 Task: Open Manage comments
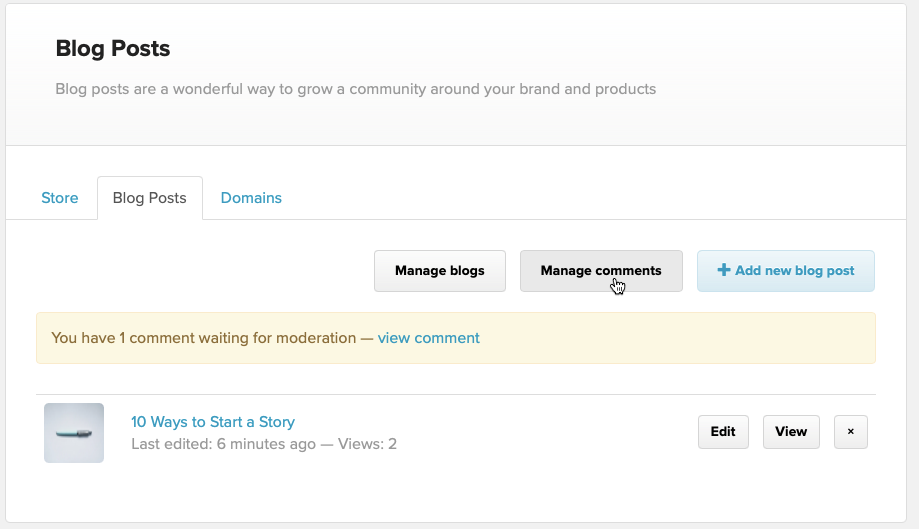601,271
